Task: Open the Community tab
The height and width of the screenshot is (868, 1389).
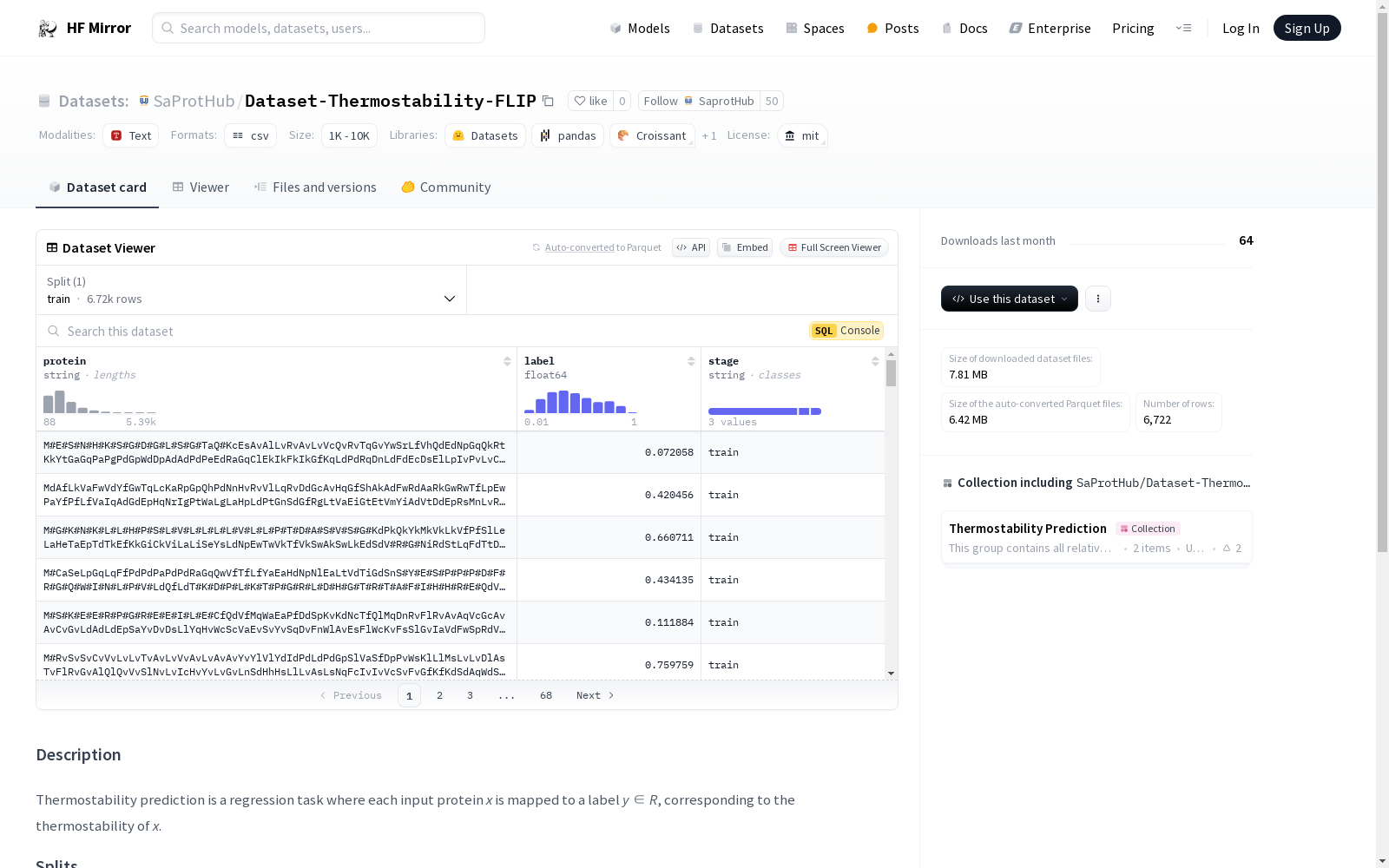Action: point(446,187)
